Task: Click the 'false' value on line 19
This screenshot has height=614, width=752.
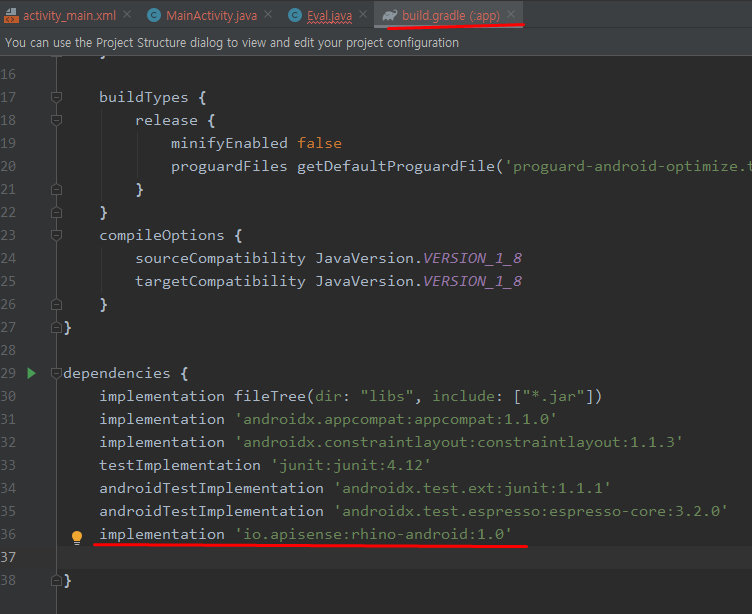Action: 319,143
